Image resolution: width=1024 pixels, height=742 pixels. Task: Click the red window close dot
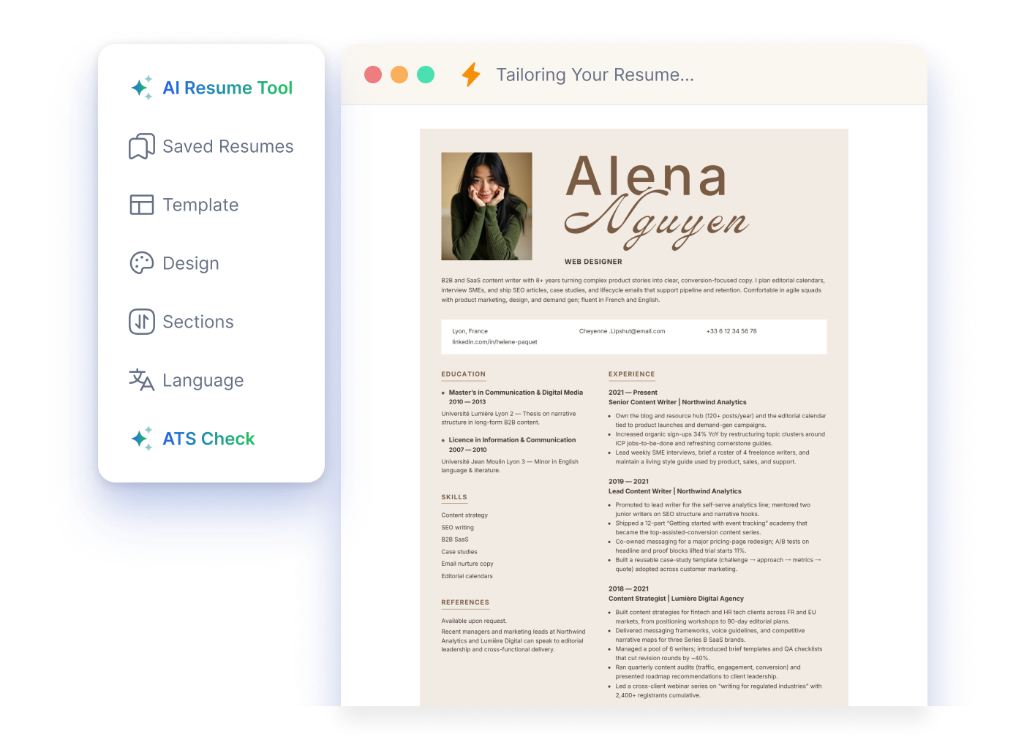pos(373,74)
